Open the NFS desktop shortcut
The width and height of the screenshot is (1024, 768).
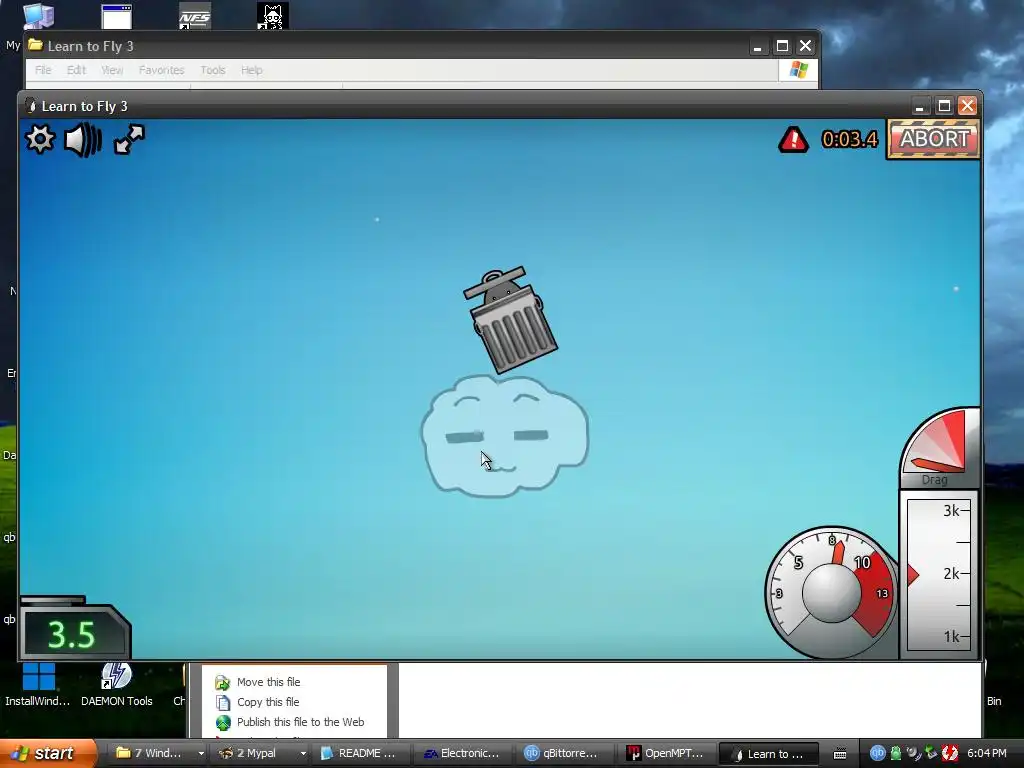tap(195, 16)
